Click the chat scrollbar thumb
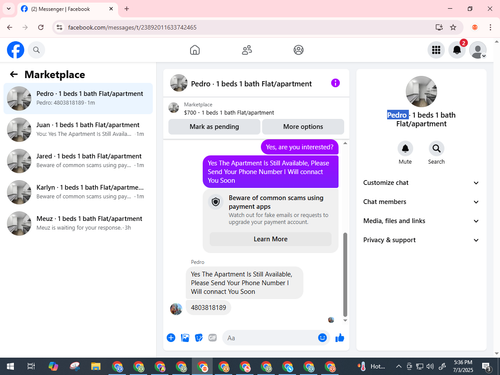The height and width of the screenshot is (375, 500). point(345,274)
